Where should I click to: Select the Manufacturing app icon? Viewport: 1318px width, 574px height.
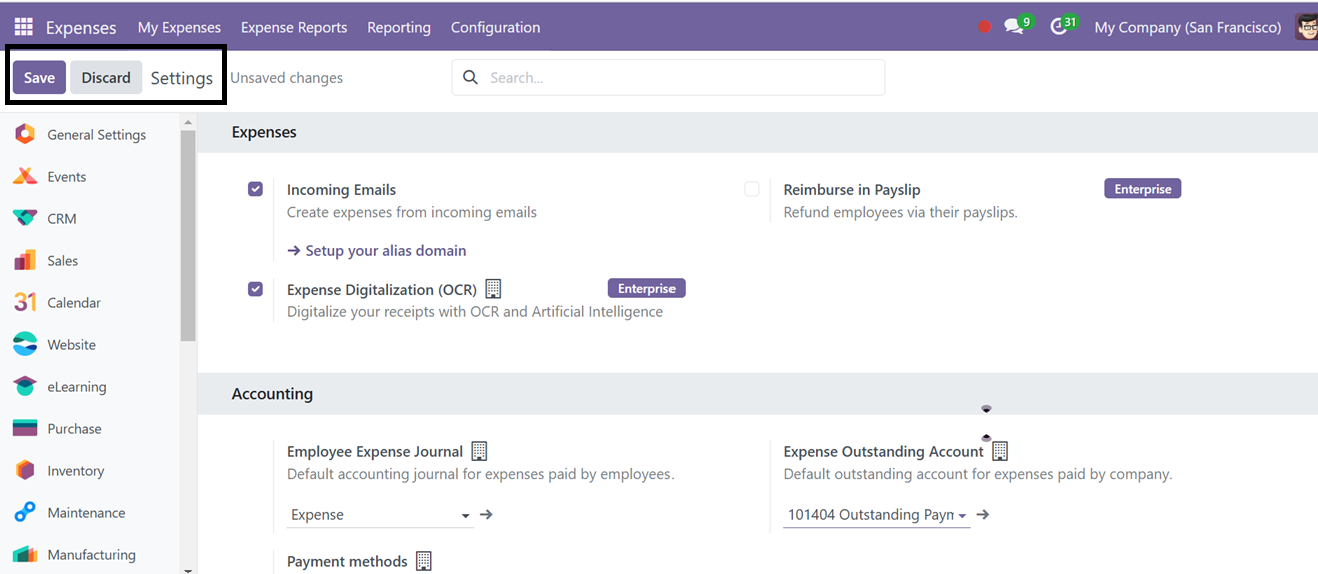tap(25, 554)
